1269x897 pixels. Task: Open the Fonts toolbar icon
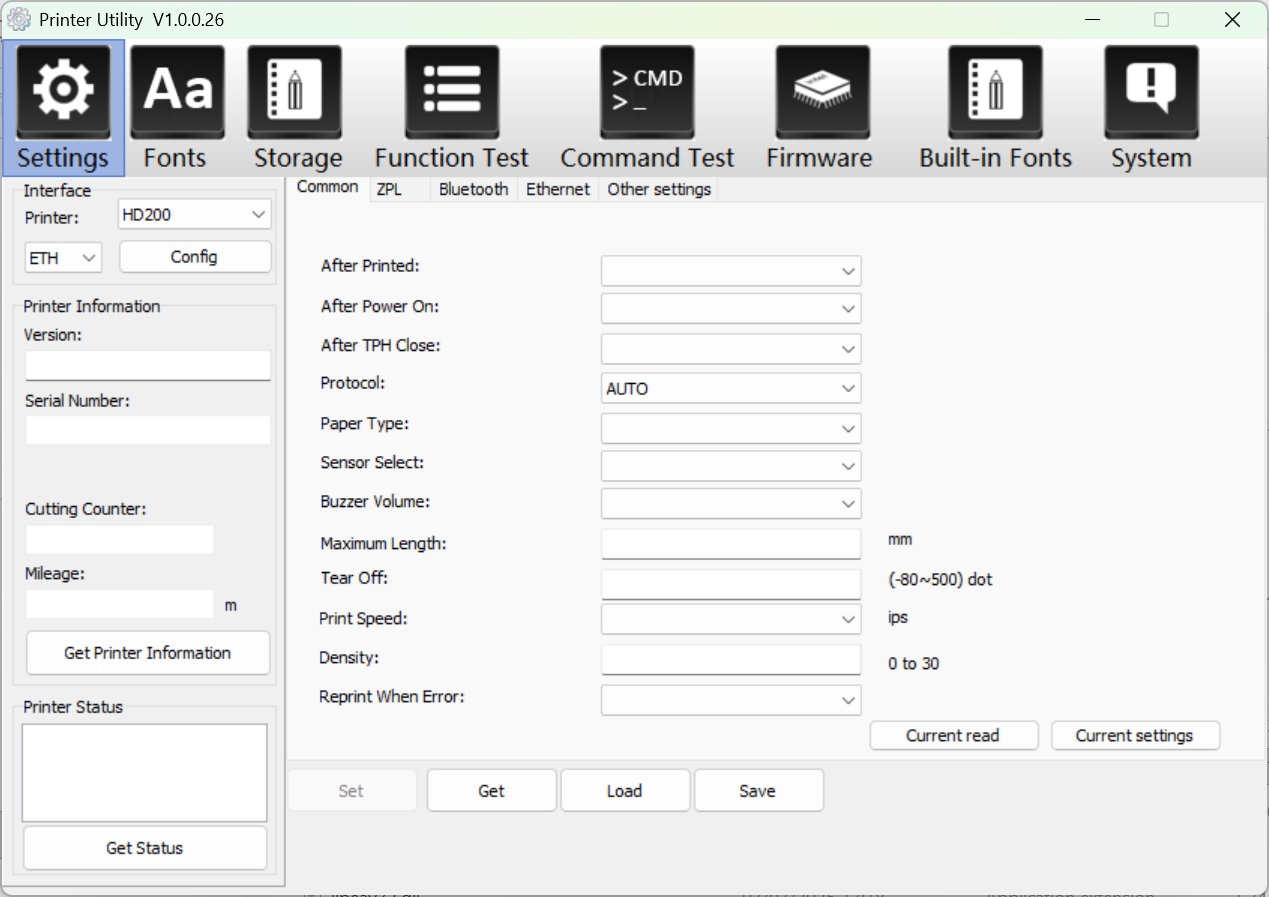point(177,92)
